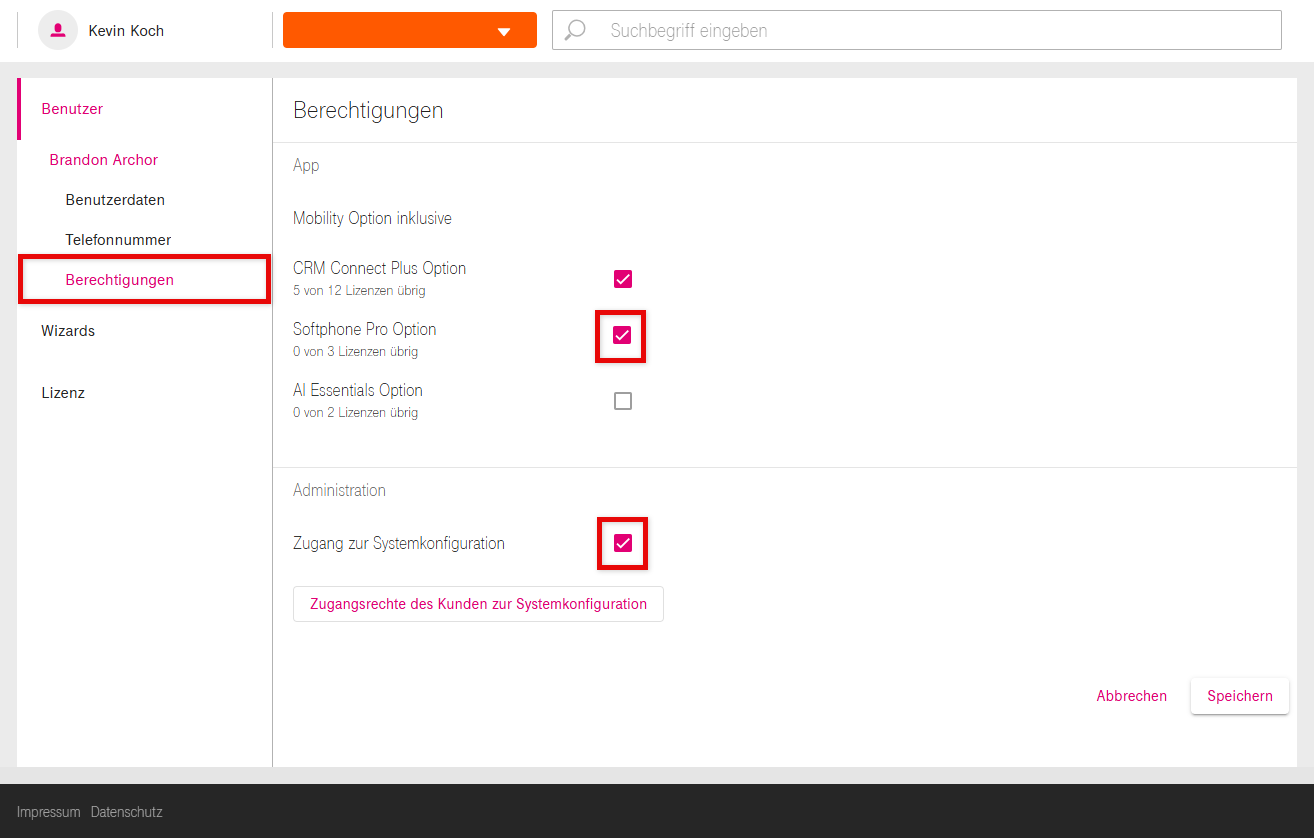Viewport: 1314px width, 838px height.
Task: Enable the AI Essentials Option checkbox
Action: (623, 401)
